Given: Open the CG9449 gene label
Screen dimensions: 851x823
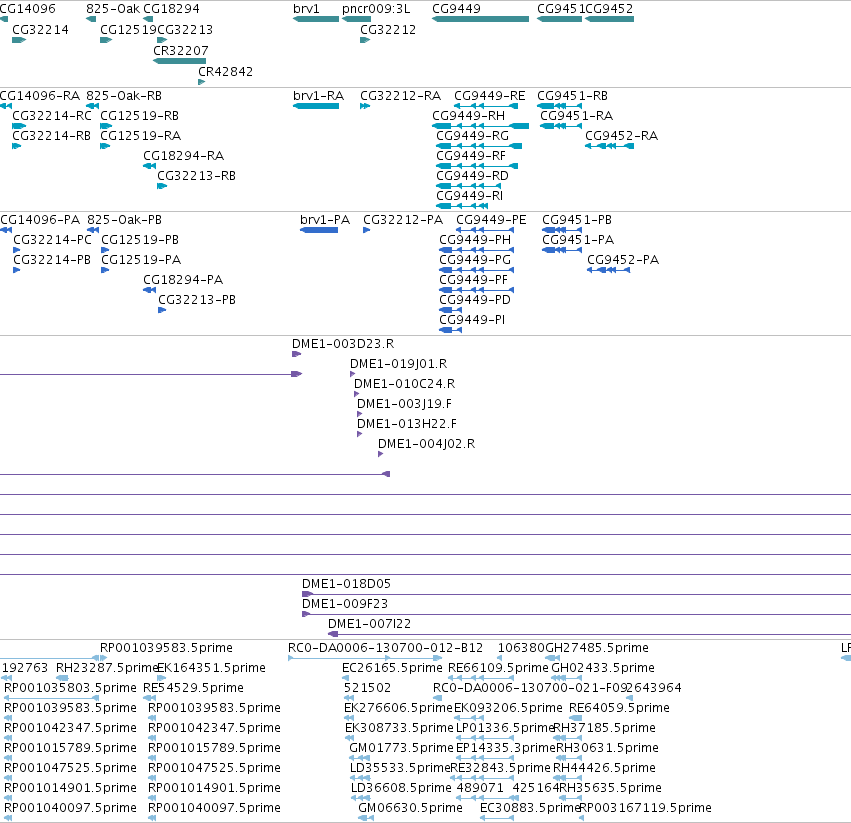Looking at the screenshot, I should [x=456, y=9].
